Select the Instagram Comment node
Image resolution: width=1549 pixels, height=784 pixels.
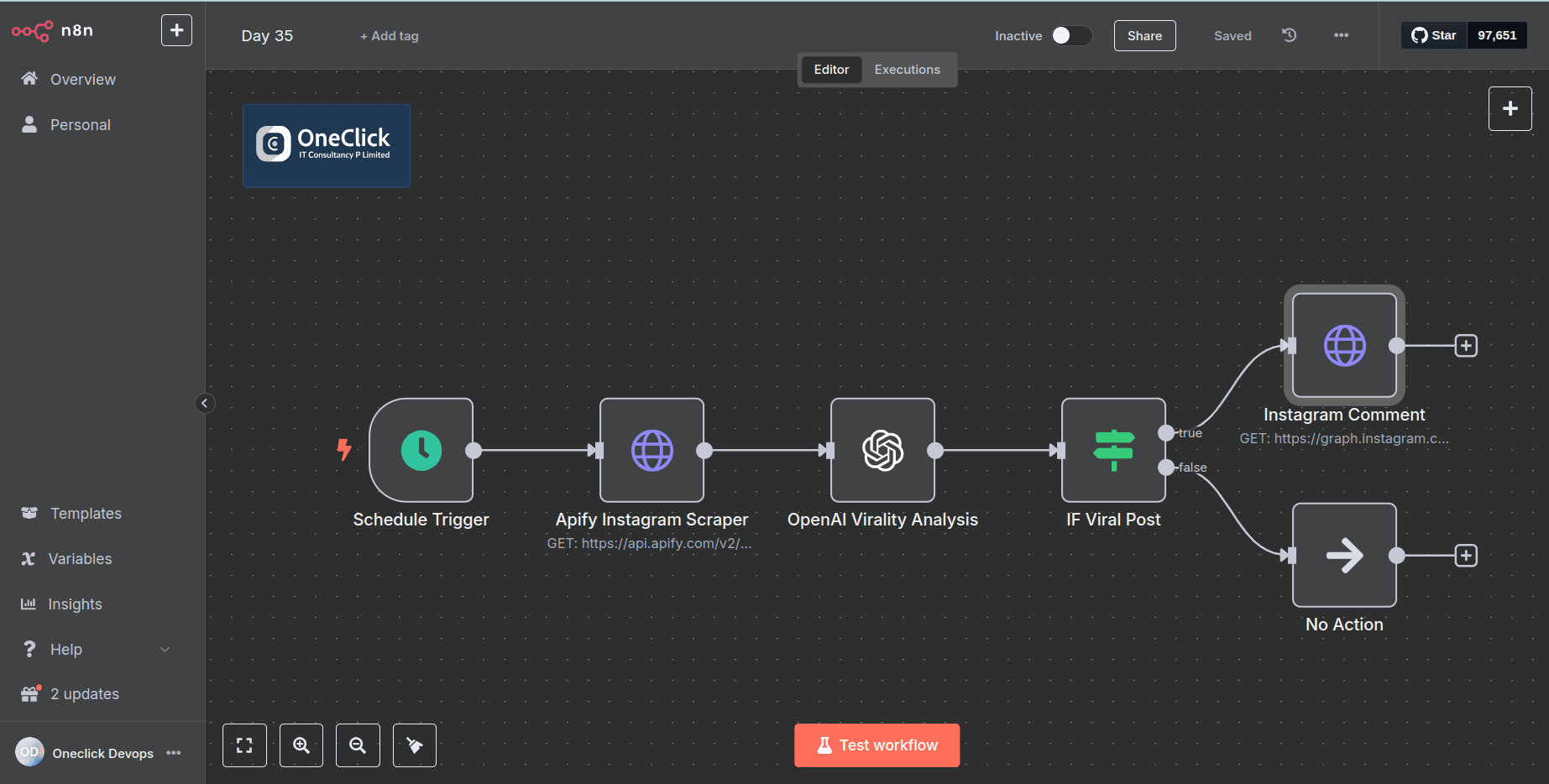[x=1344, y=345]
